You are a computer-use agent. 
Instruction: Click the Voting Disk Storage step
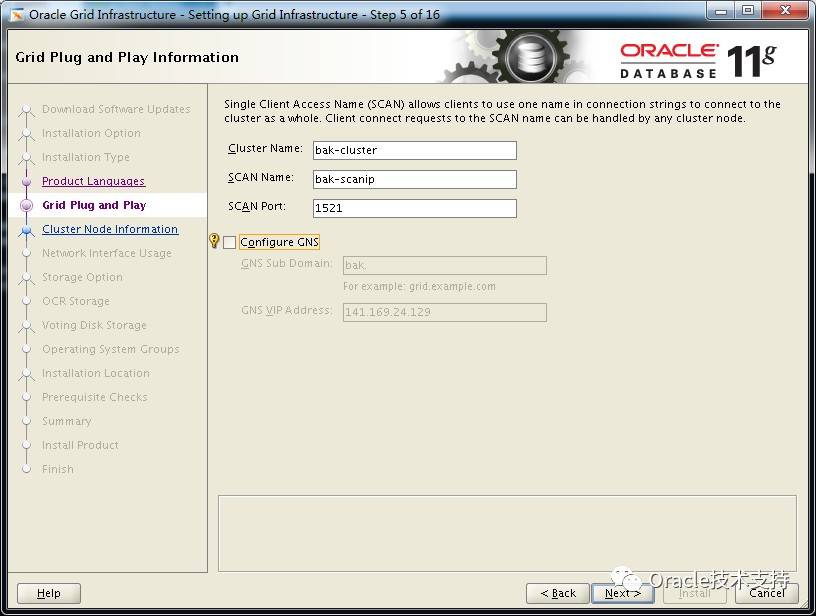(94, 325)
